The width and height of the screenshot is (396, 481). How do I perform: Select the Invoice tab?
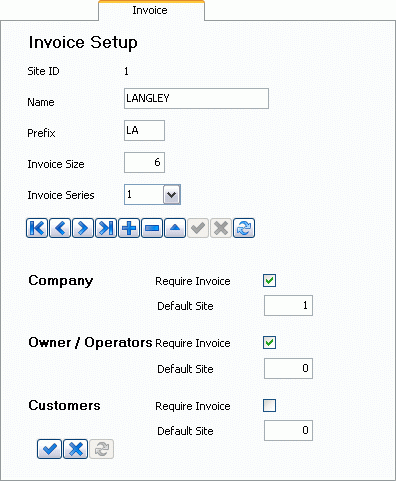tap(151, 10)
